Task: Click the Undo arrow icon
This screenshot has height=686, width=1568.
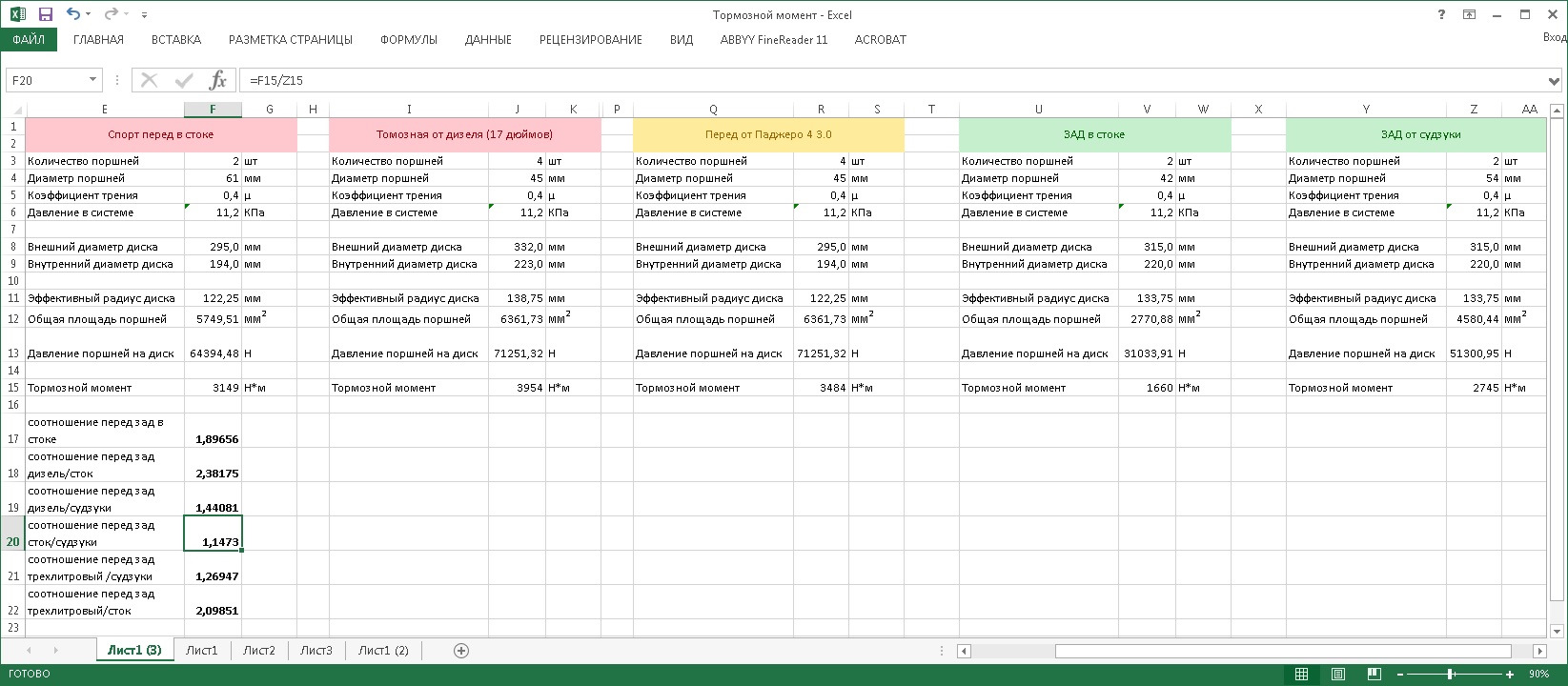Action: pyautogui.click(x=73, y=14)
